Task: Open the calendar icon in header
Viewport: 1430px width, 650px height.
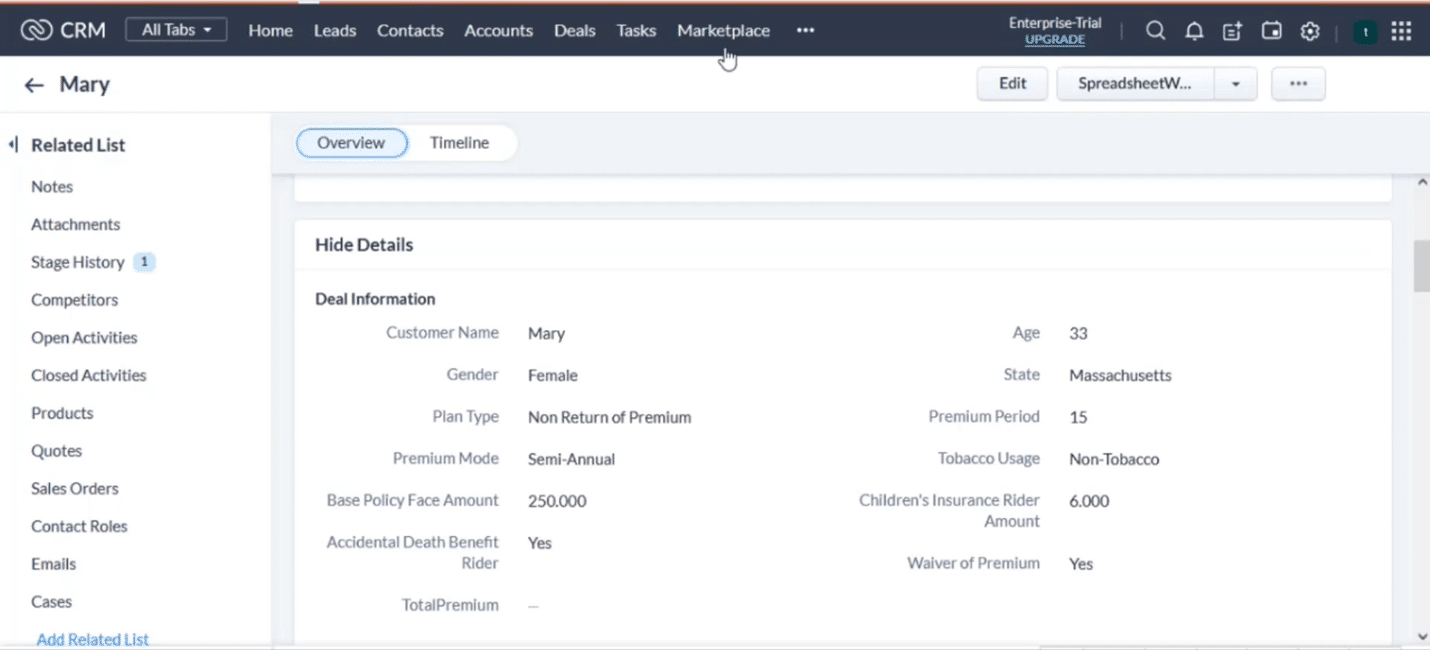Action: point(1271,31)
